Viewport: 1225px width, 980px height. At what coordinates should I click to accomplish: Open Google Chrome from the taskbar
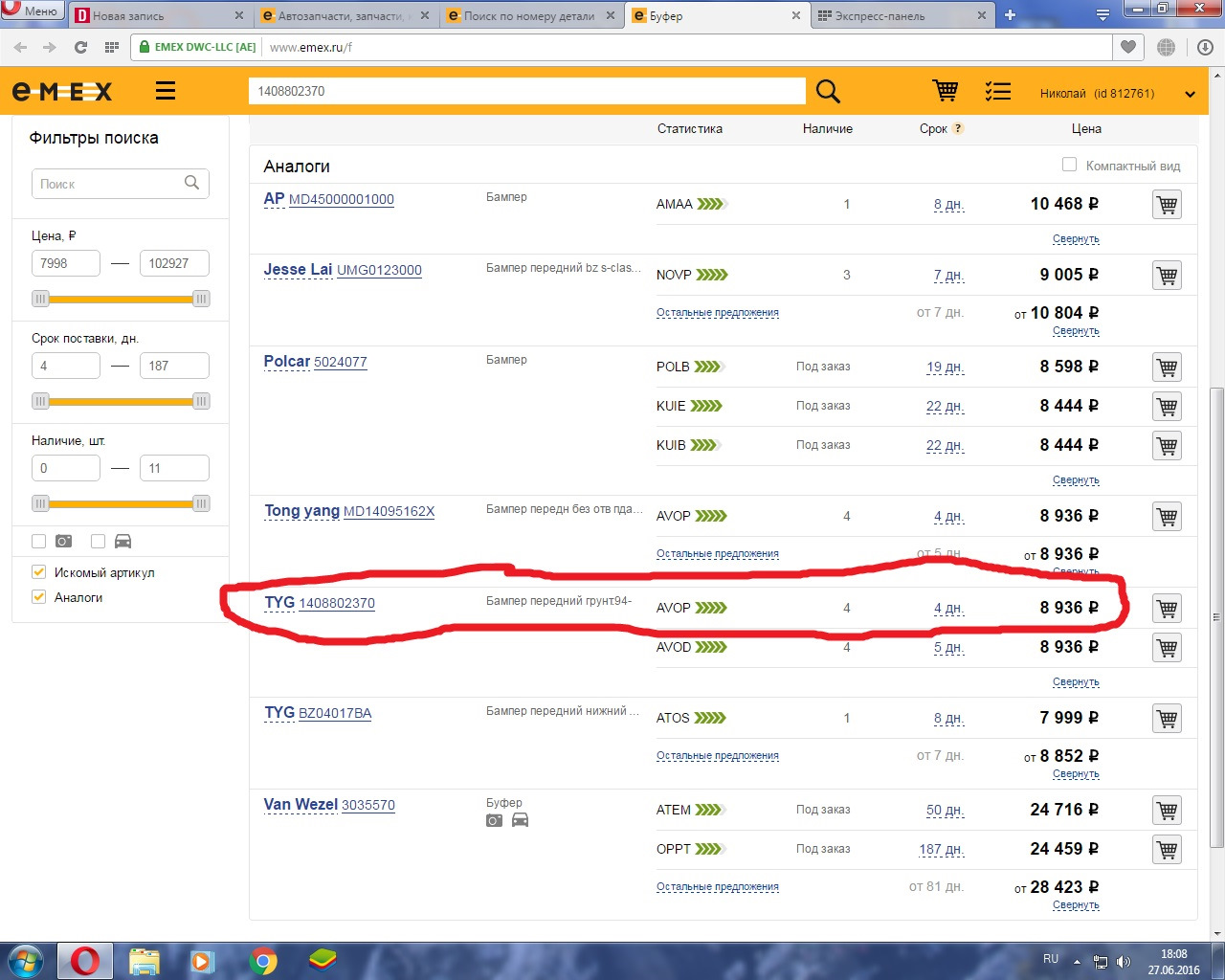263,961
